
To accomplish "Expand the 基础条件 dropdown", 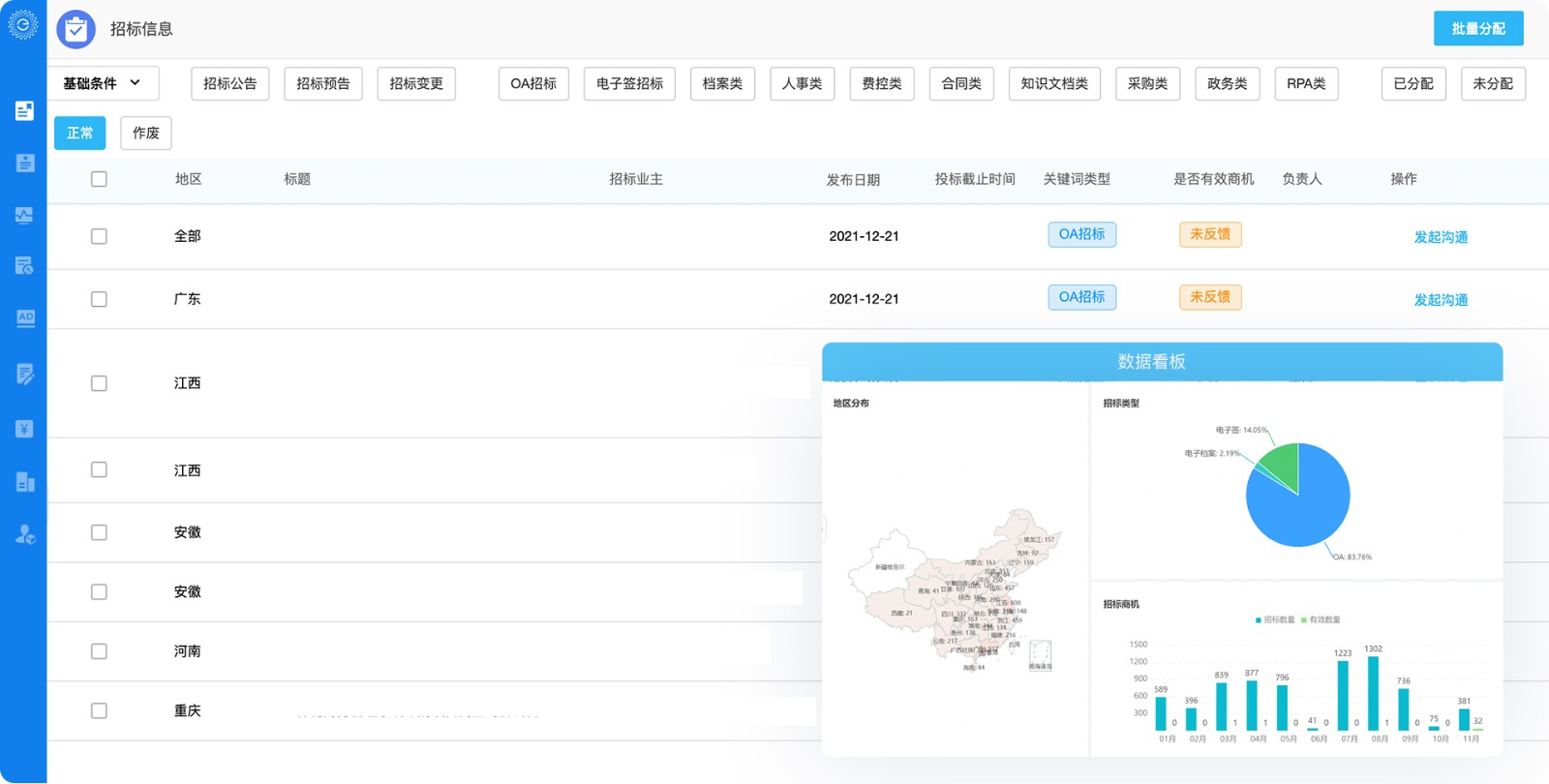I will tap(103, 83).
